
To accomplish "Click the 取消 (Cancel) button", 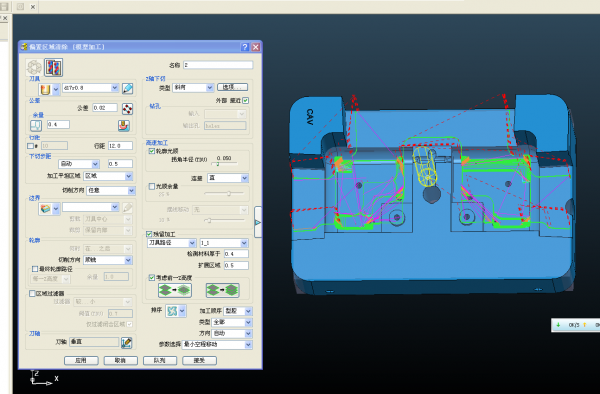I will (x=121, y=361).
